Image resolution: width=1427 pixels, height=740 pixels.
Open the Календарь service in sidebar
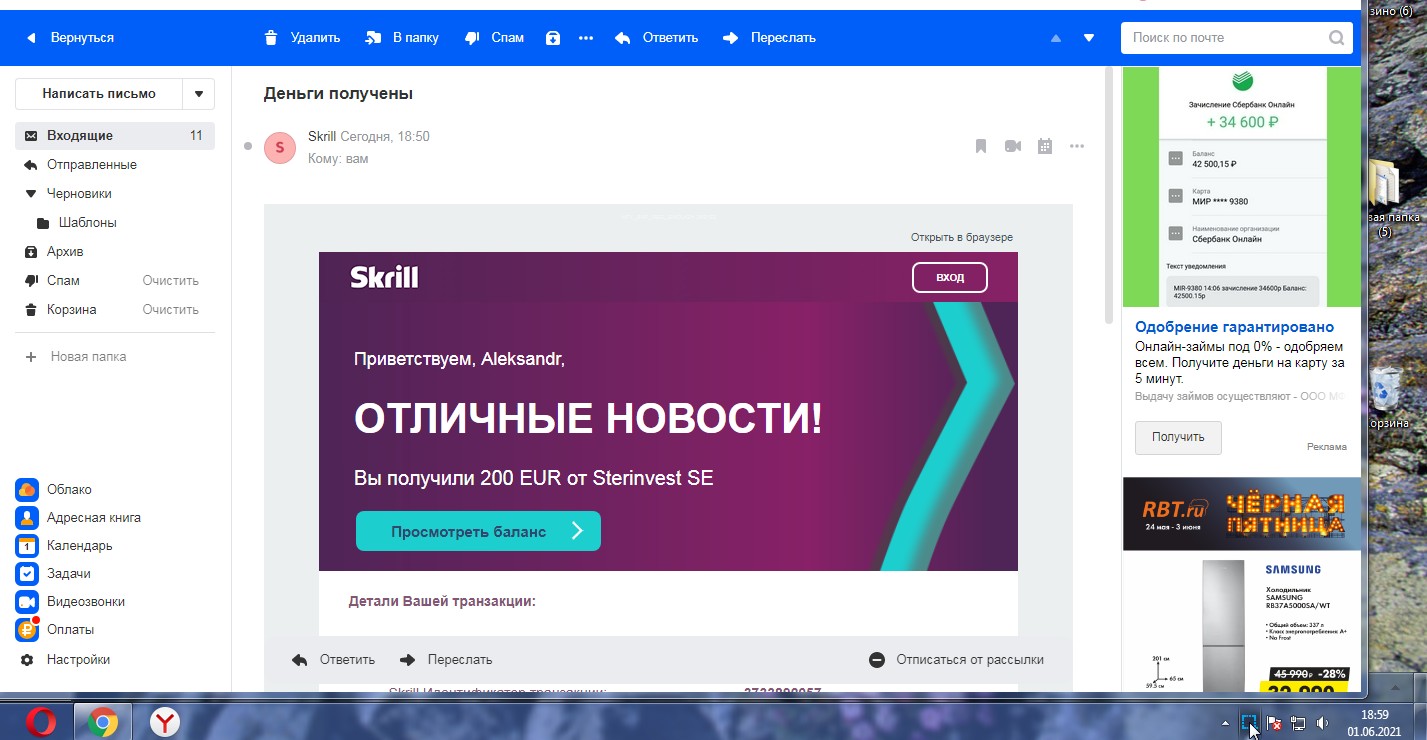click(x=65, y=546)
